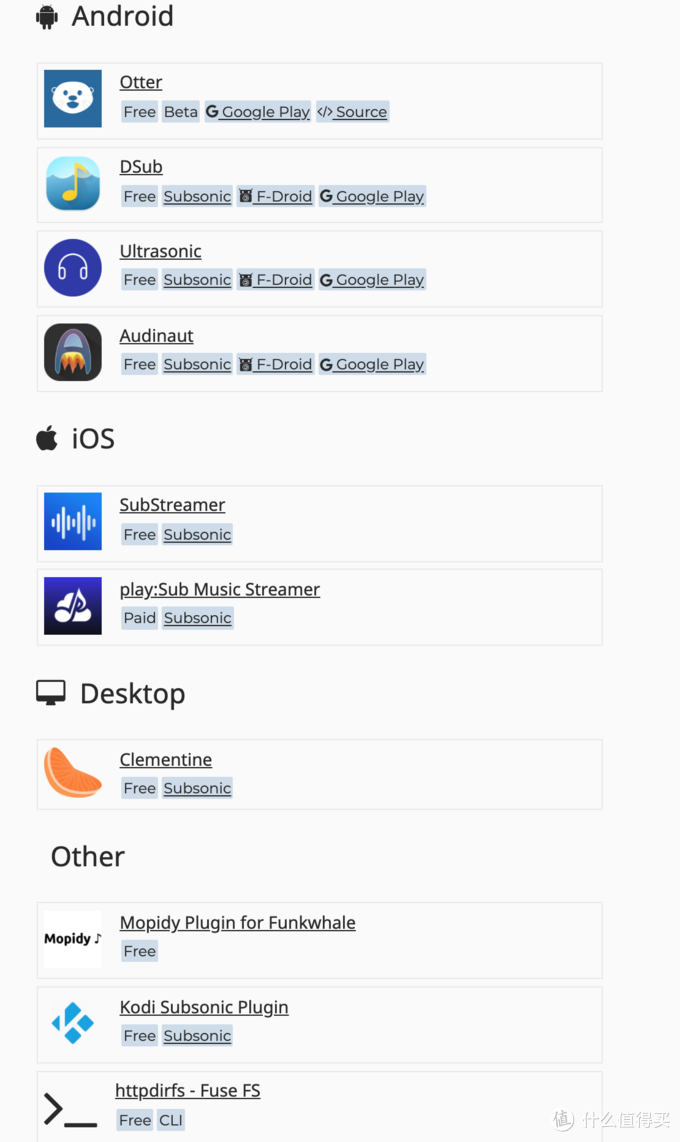This screenshot has height=1142, width=680.
Task: Click the httpdirfs terminal prompt icon
Action: pos(71,1109)
